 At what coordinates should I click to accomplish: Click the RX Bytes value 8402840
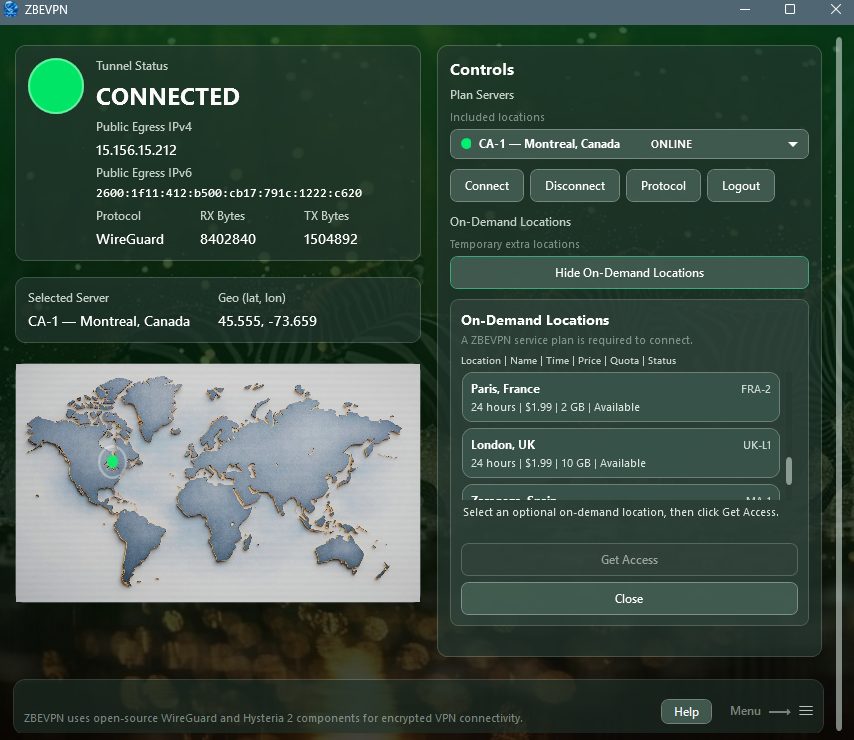tap(228, 239)
